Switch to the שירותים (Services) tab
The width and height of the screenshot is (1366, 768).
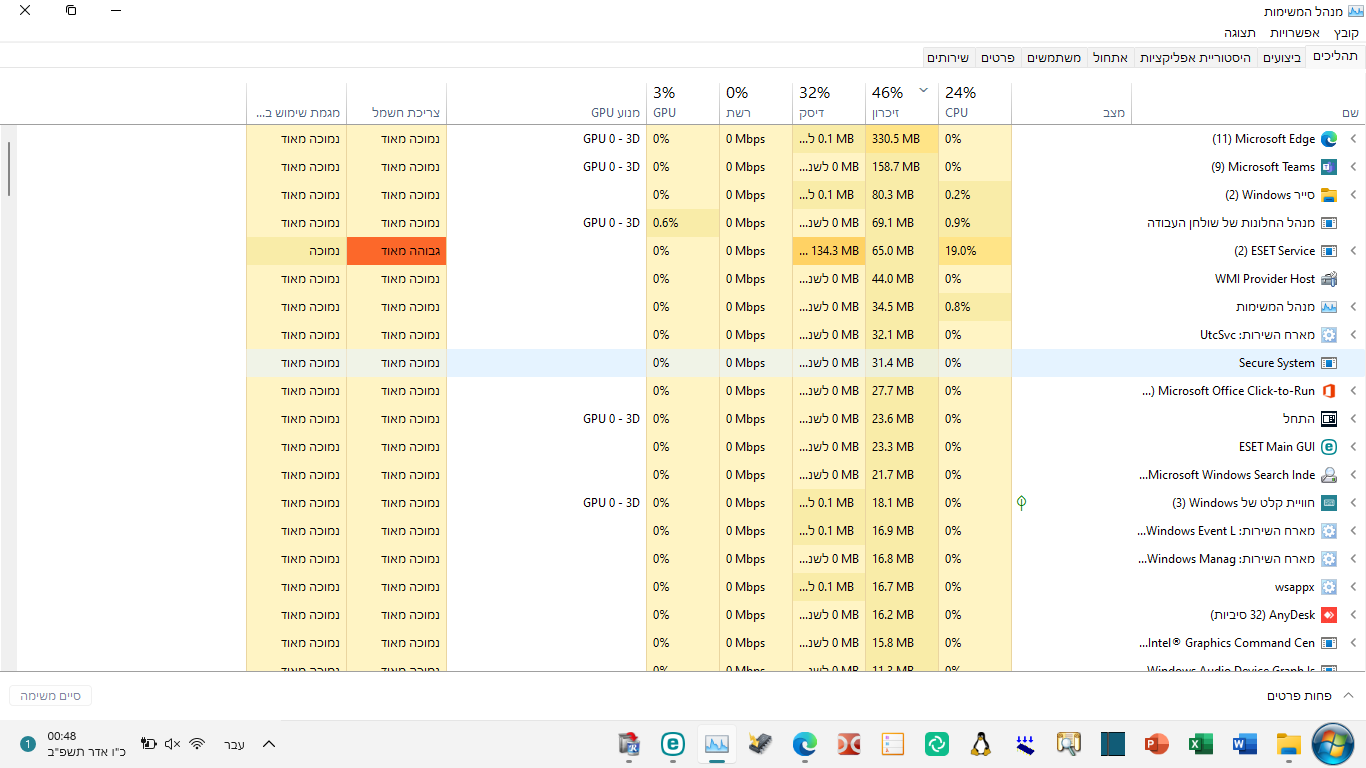pyautogui.click(x=949, y=58)
